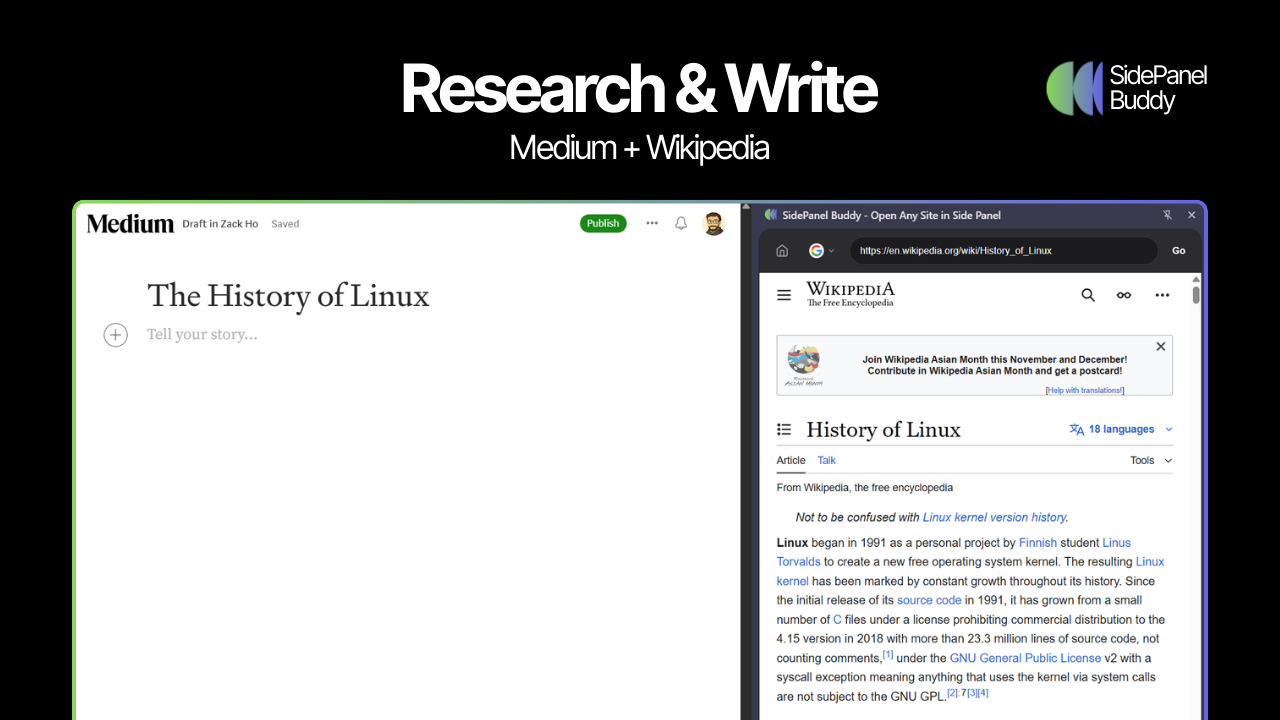This screenshot has width=1280, height=720.
Task: Open Wikipedia appearance glasses icon
Action: 1124,295
